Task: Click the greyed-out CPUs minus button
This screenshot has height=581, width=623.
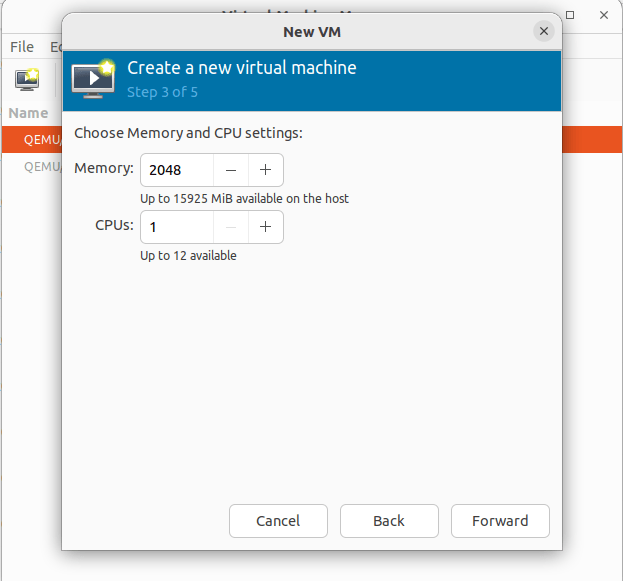Action: point(231,227)
